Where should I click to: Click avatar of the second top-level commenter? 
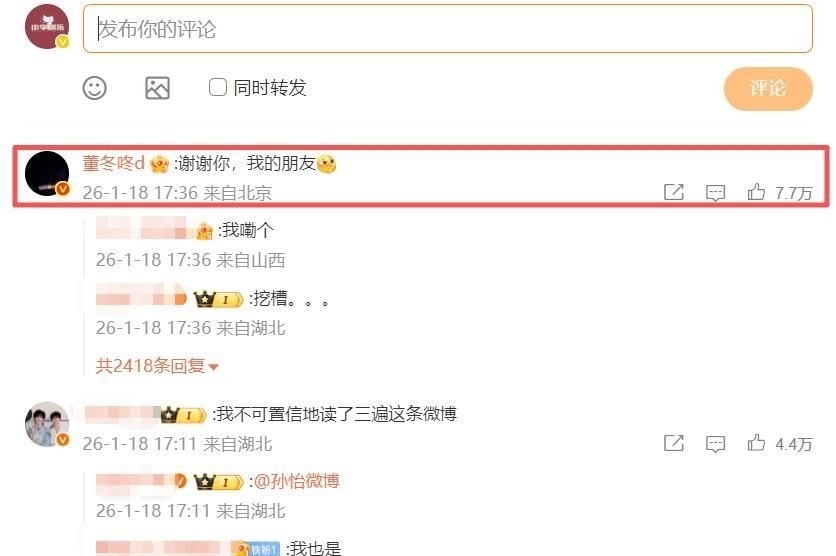[x=47, y=424]
